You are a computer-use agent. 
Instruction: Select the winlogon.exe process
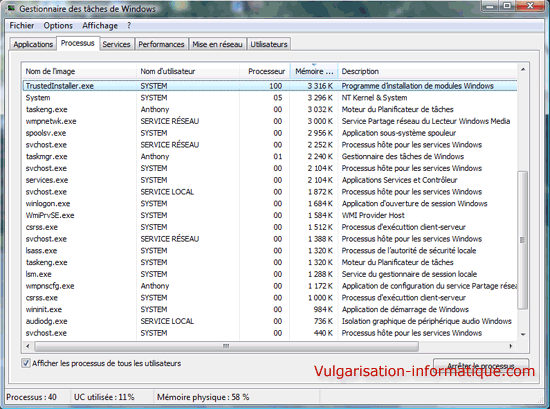(48, 204)
